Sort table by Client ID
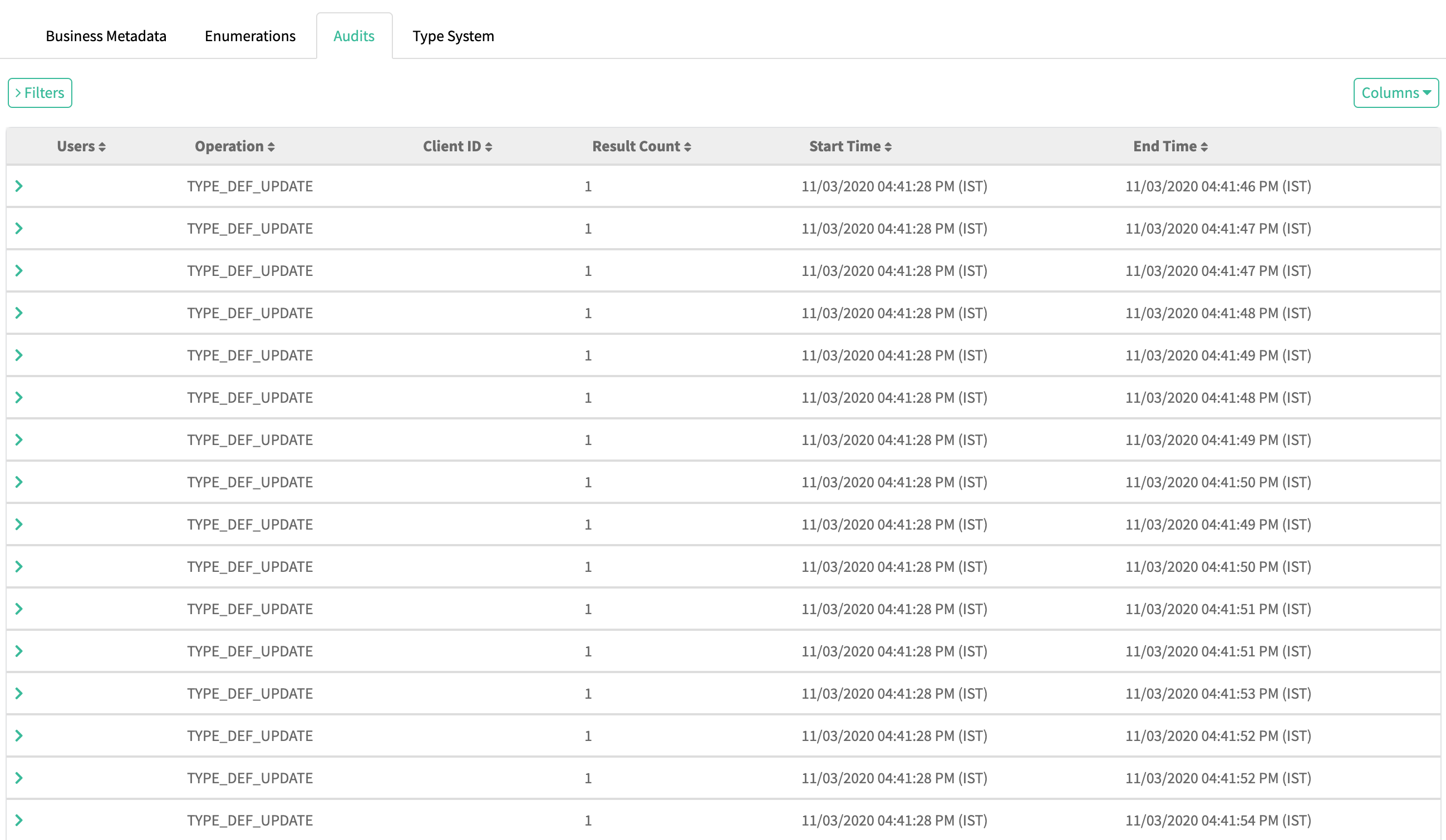The height and width of the screenshot is (840, 1446). pos(488,147)
